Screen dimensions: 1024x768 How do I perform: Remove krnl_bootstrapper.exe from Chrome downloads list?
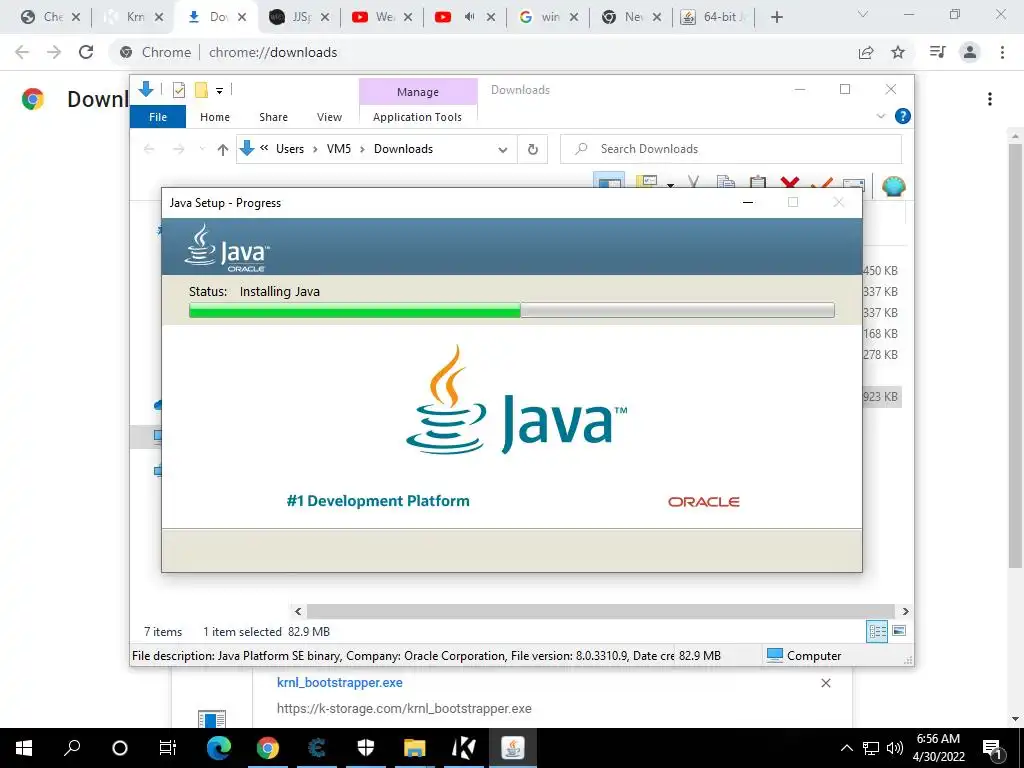pyautogui.click(x=825, y=683)
